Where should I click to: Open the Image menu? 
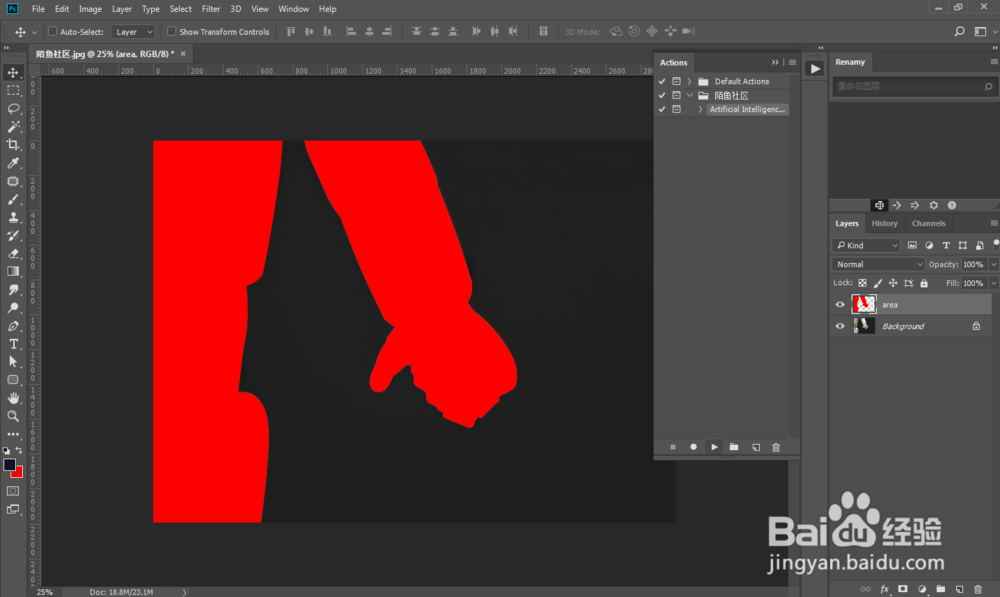pos(90,9)
